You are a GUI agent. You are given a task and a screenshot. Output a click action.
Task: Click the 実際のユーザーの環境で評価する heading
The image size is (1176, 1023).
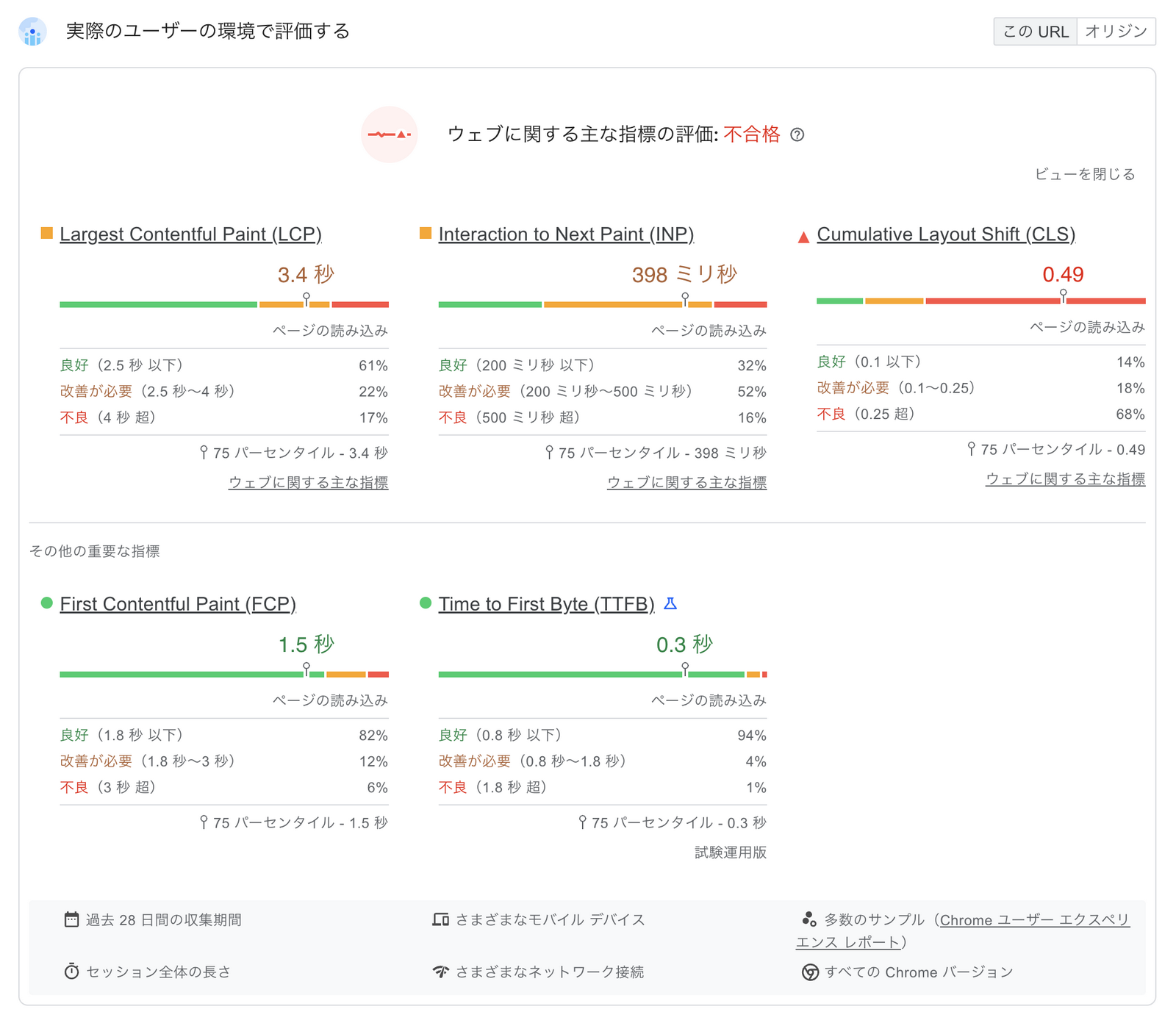pyautogui.click(x=208, y=31)
